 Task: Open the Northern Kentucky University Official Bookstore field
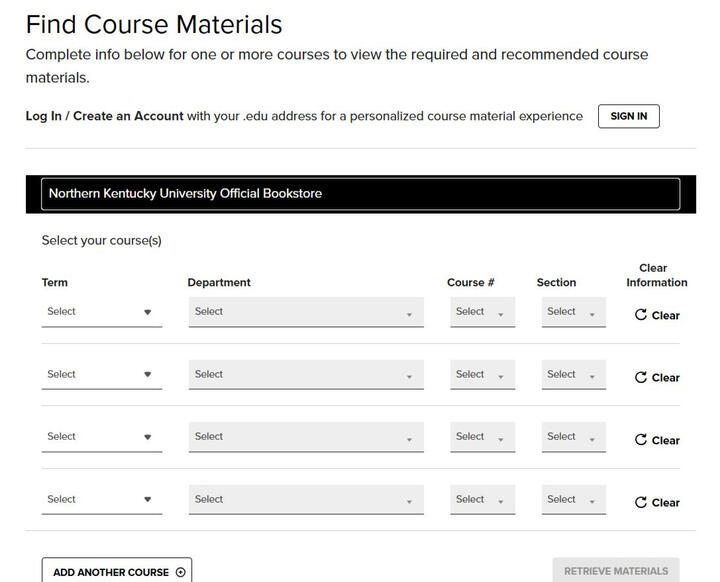tap(360, 194)
